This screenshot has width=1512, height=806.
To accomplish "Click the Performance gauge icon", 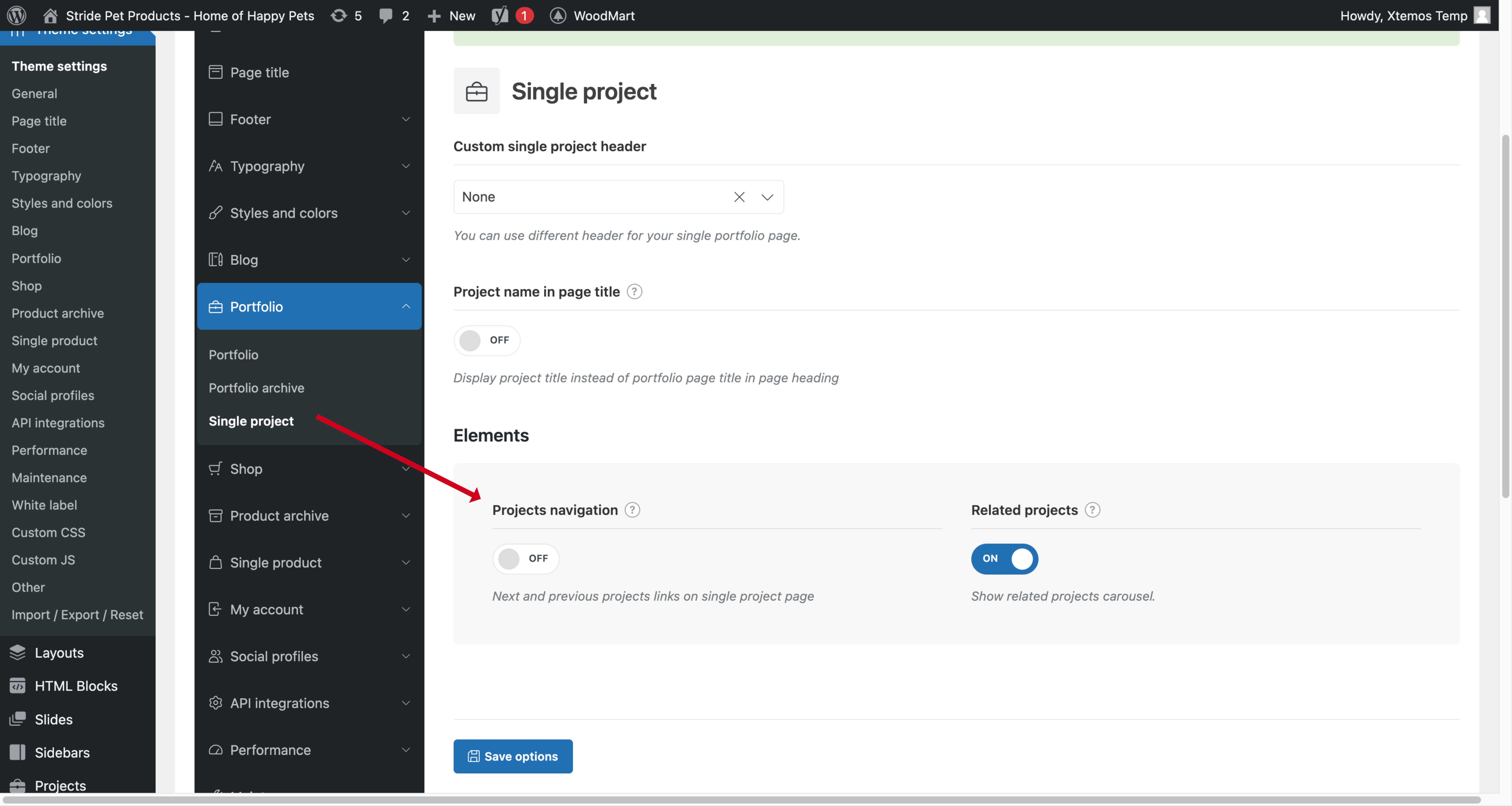I will [215, 750].
